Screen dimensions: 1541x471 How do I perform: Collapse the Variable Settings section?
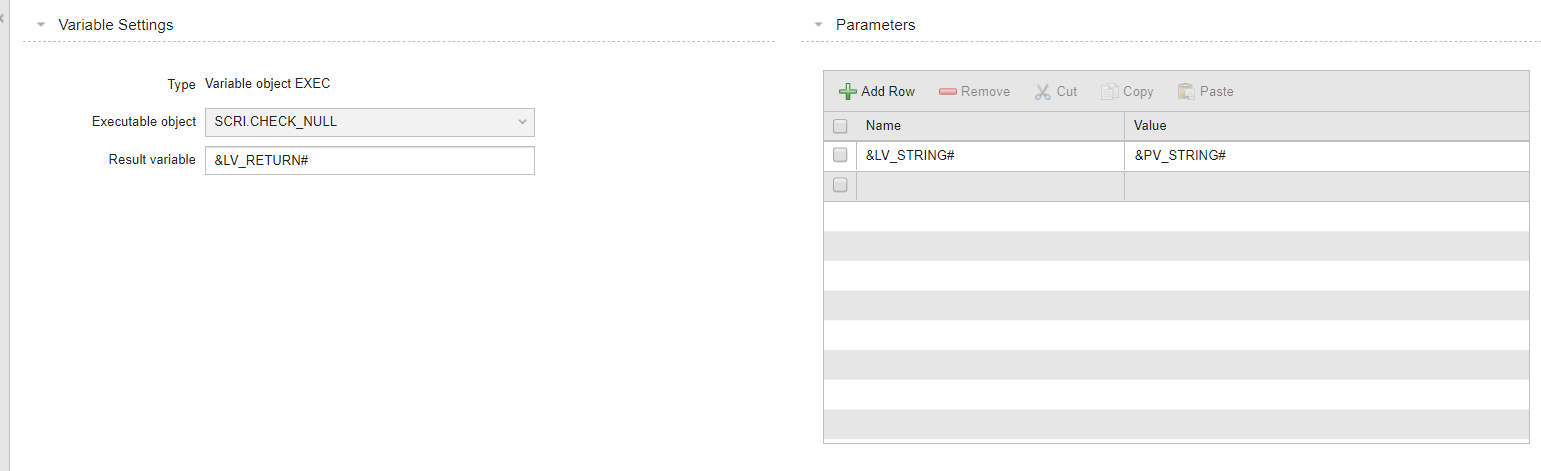pyautogui.click(x=41, y=25)
